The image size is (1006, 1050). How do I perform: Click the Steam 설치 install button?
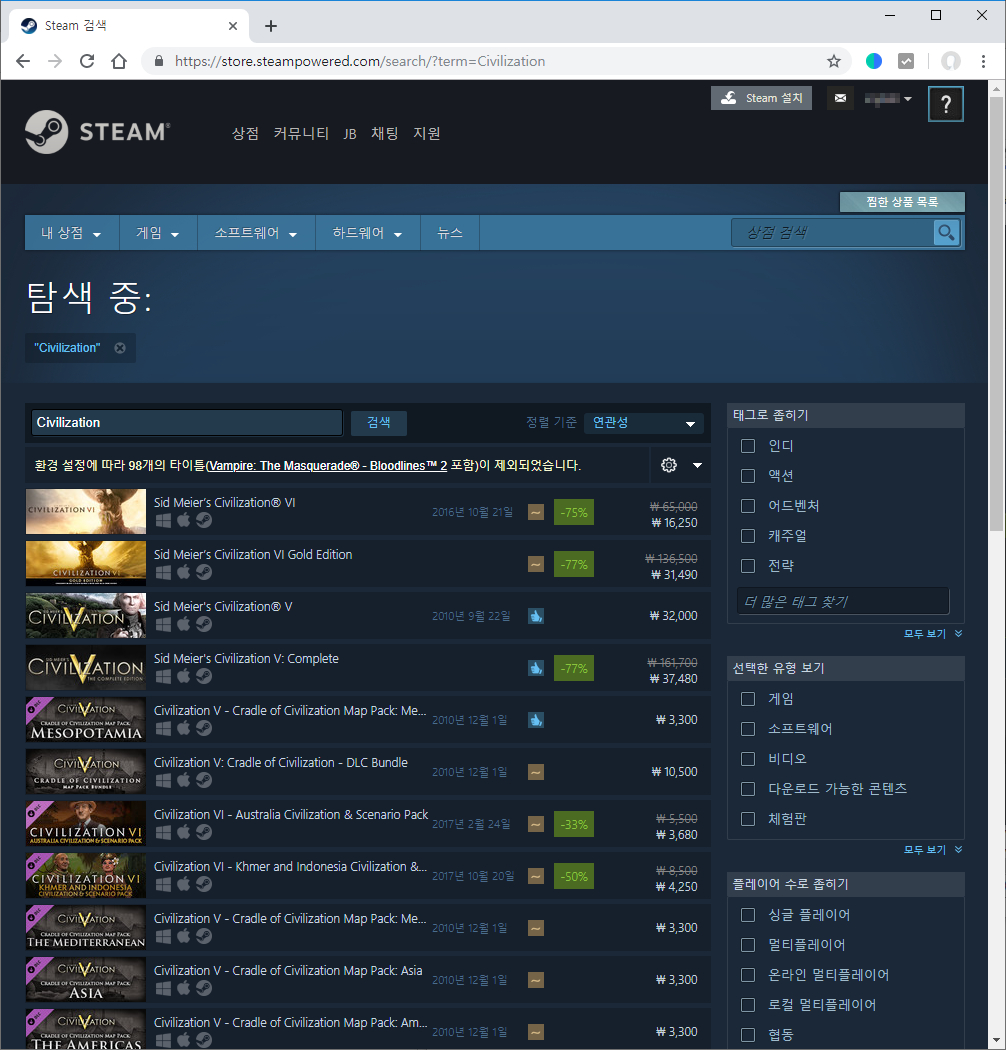coord(761,98)
